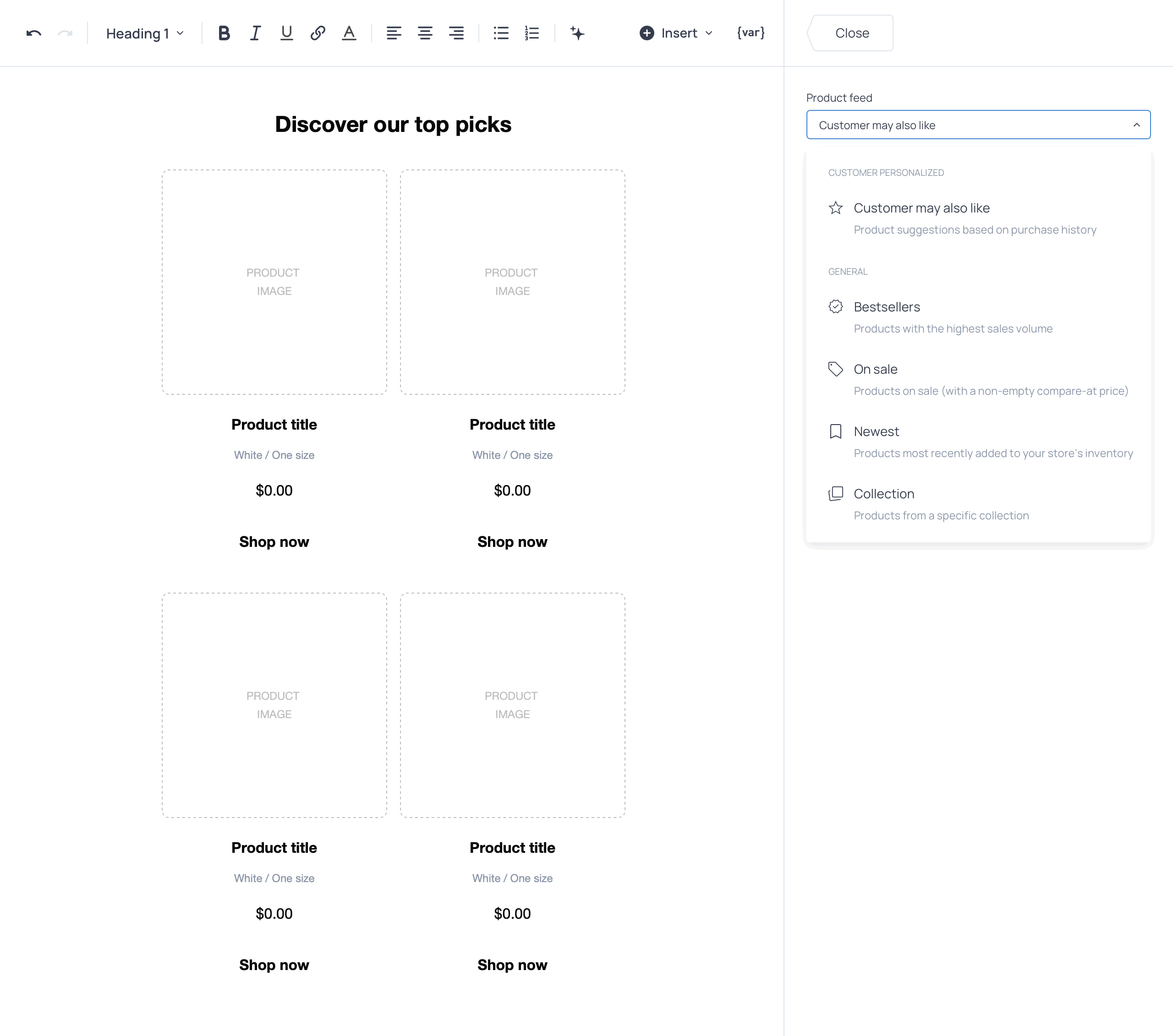Screen dimensions: 1173x1036
Task: Open the Heading 1 style dropdown
Action: 145,33
